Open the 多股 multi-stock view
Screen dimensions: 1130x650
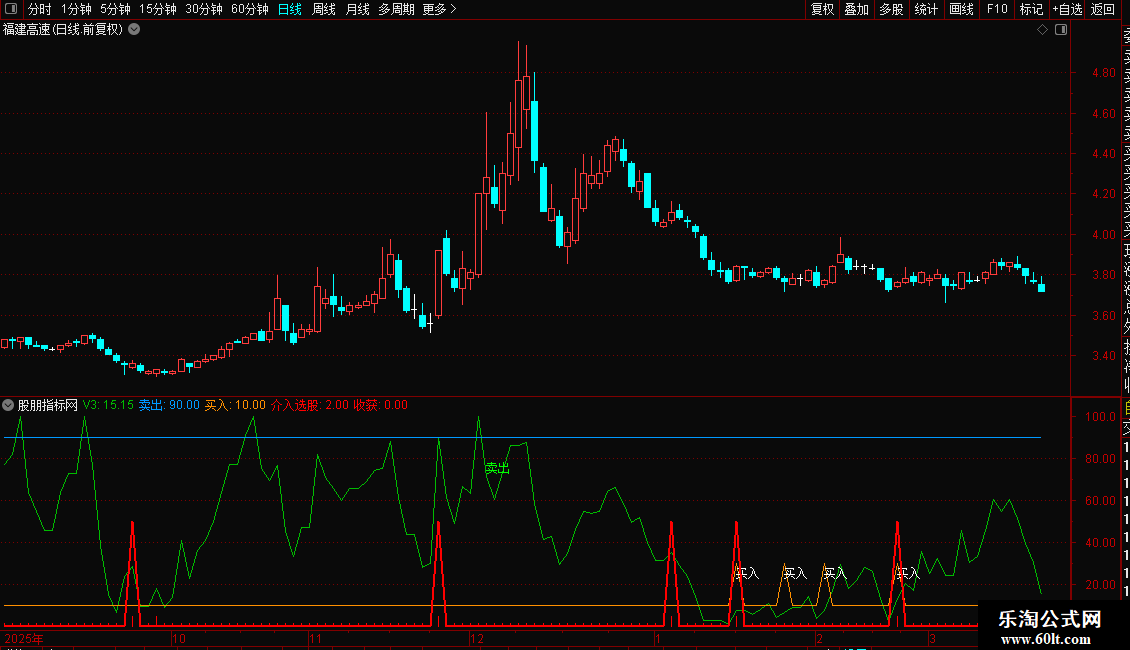pos(891,9)
